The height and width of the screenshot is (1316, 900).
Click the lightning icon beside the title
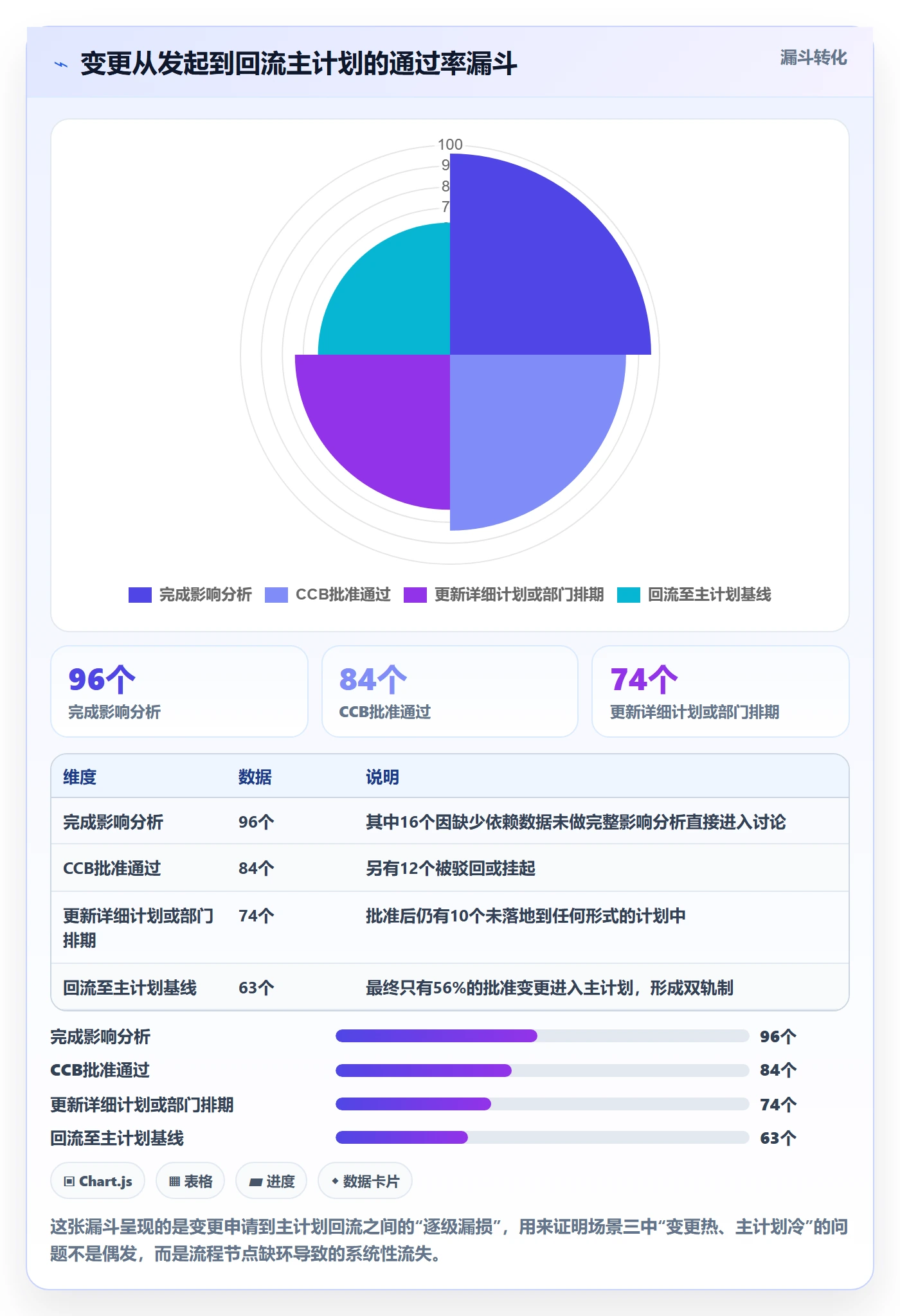click(x=61, y=64)
